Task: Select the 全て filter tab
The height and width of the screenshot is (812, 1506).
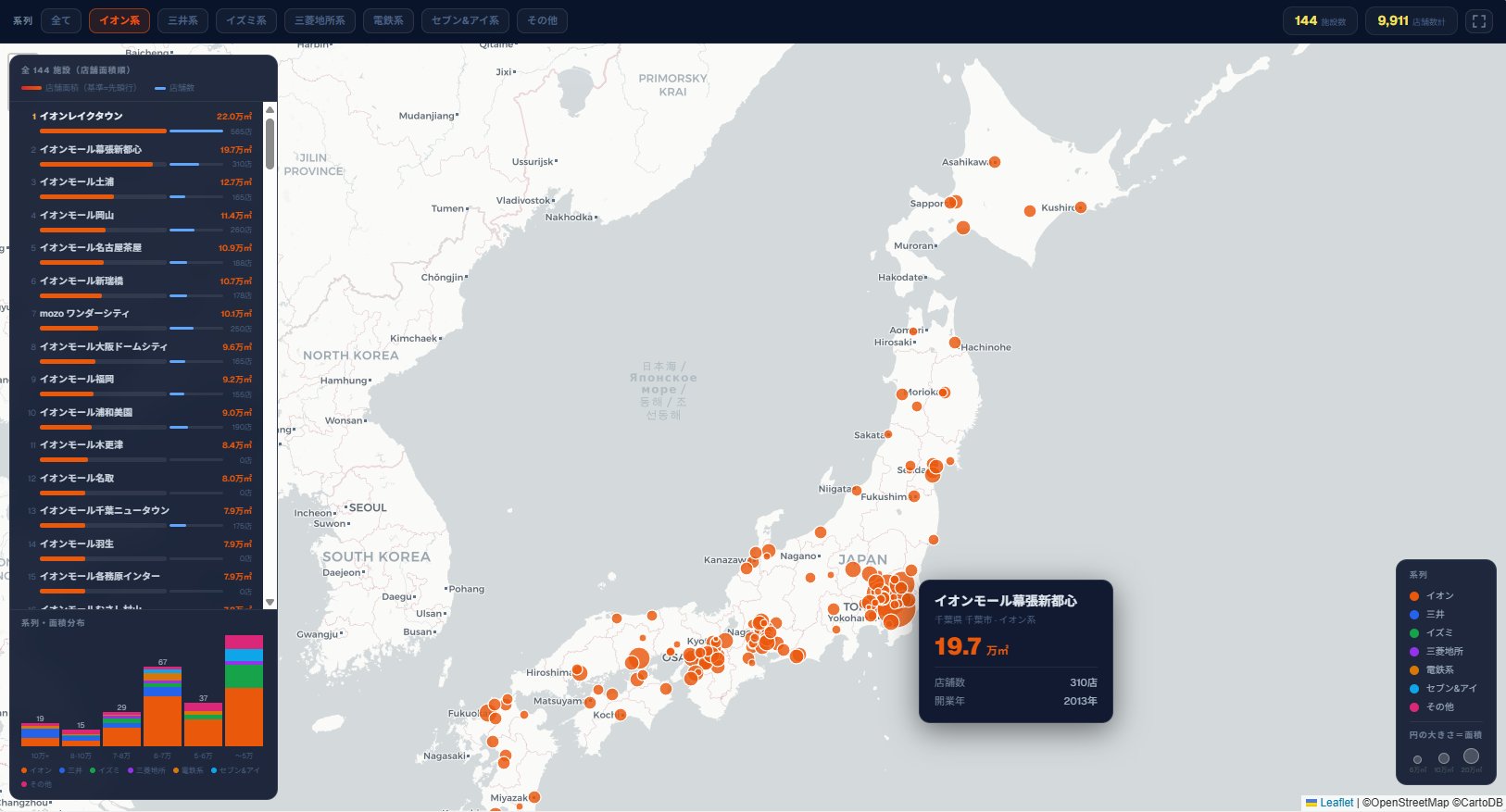Action: coord(61,20)
